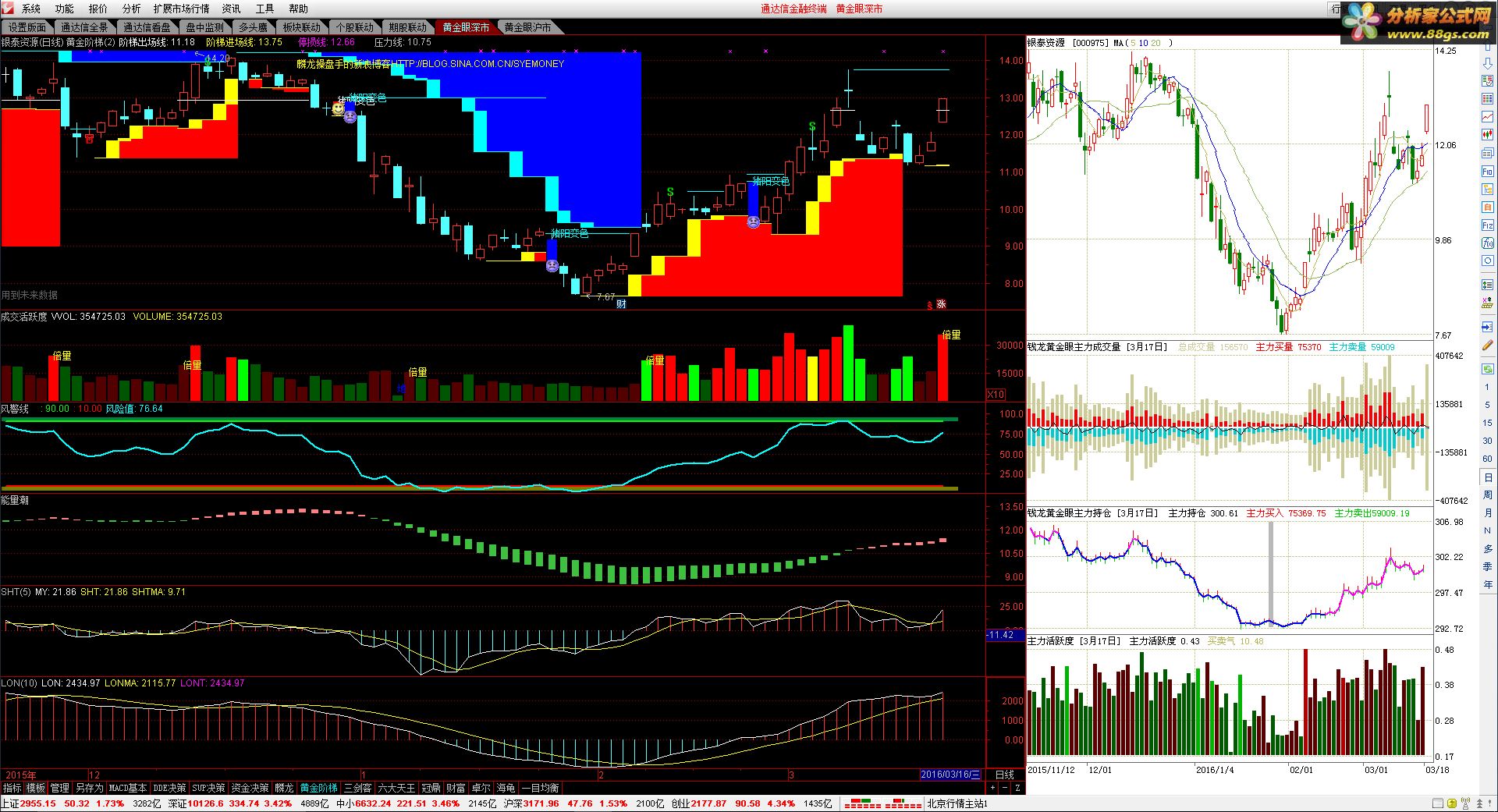The height and width of the screenshot is (812, 1498).
Task: Select the 周 weekly period
Action: click(x=1487, y=495)
